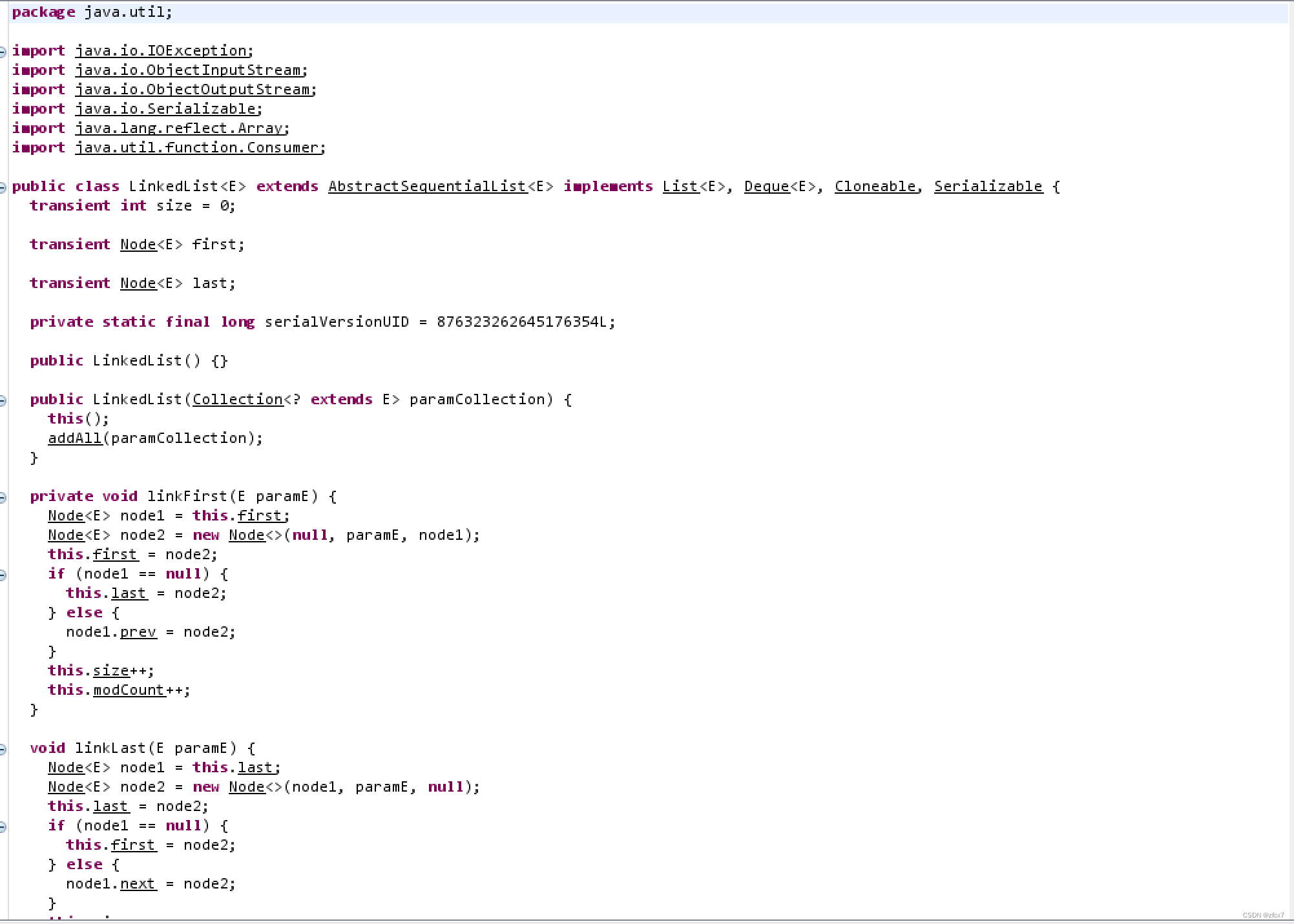Image resolution: width=1294 pixels, height=924 pixels.
Task: Collapse the linkLast method fold marker
Action: pos(3,749)
